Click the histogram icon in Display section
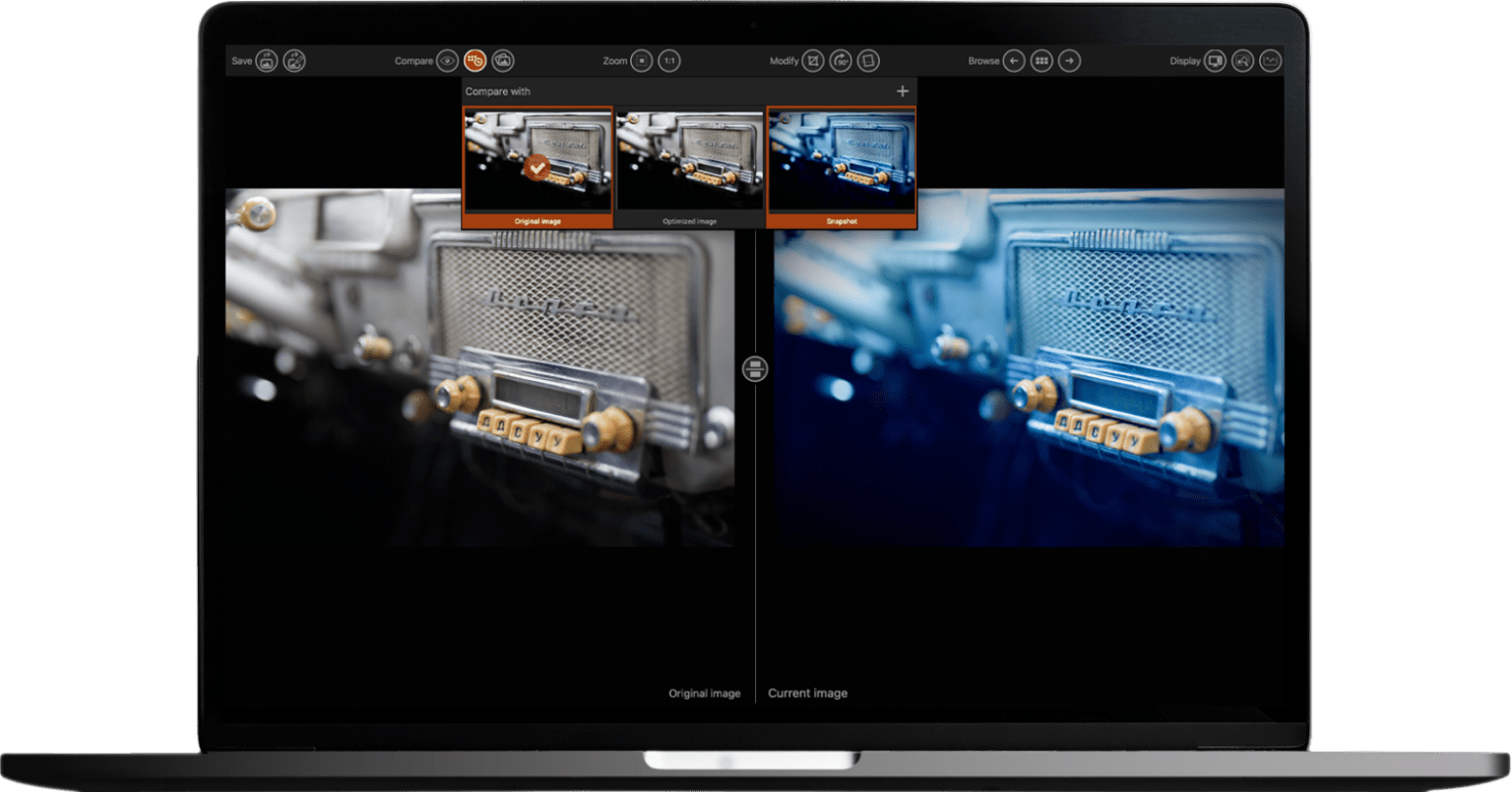 [1270, 60]
